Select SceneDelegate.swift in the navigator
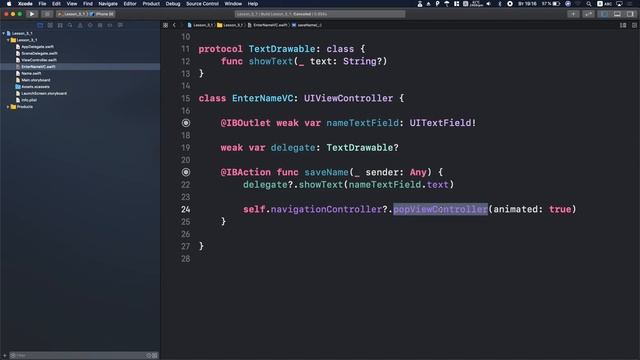 click(39, 53)
